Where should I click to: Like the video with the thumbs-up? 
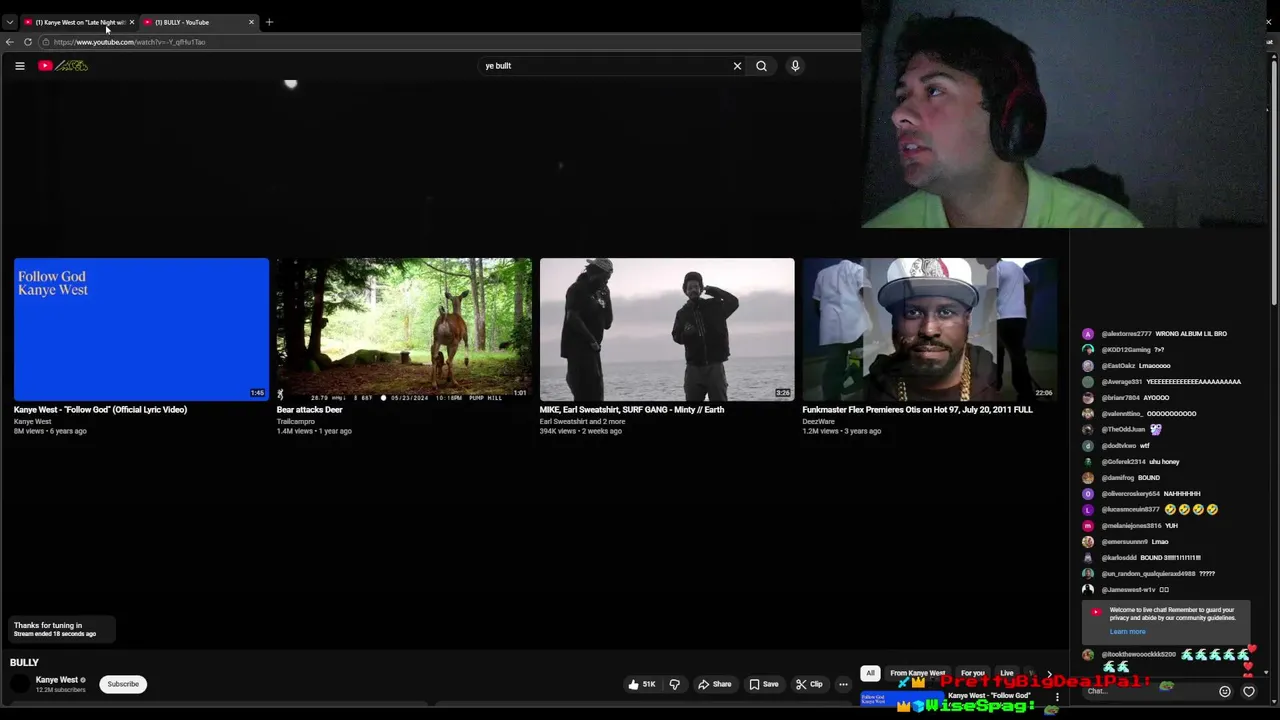coord(640,684)
